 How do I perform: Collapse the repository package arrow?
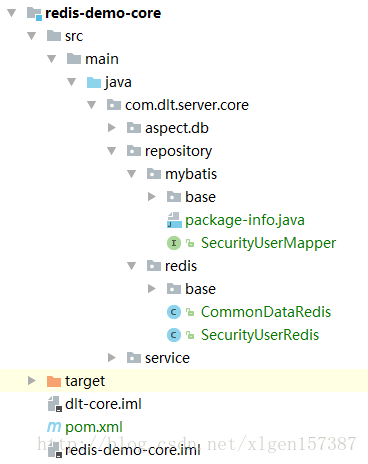tap(111, 151)
